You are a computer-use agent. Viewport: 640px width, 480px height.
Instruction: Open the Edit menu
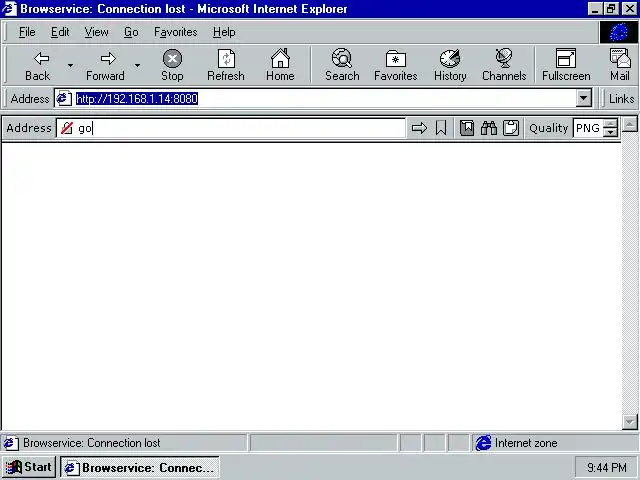point(60,32)
